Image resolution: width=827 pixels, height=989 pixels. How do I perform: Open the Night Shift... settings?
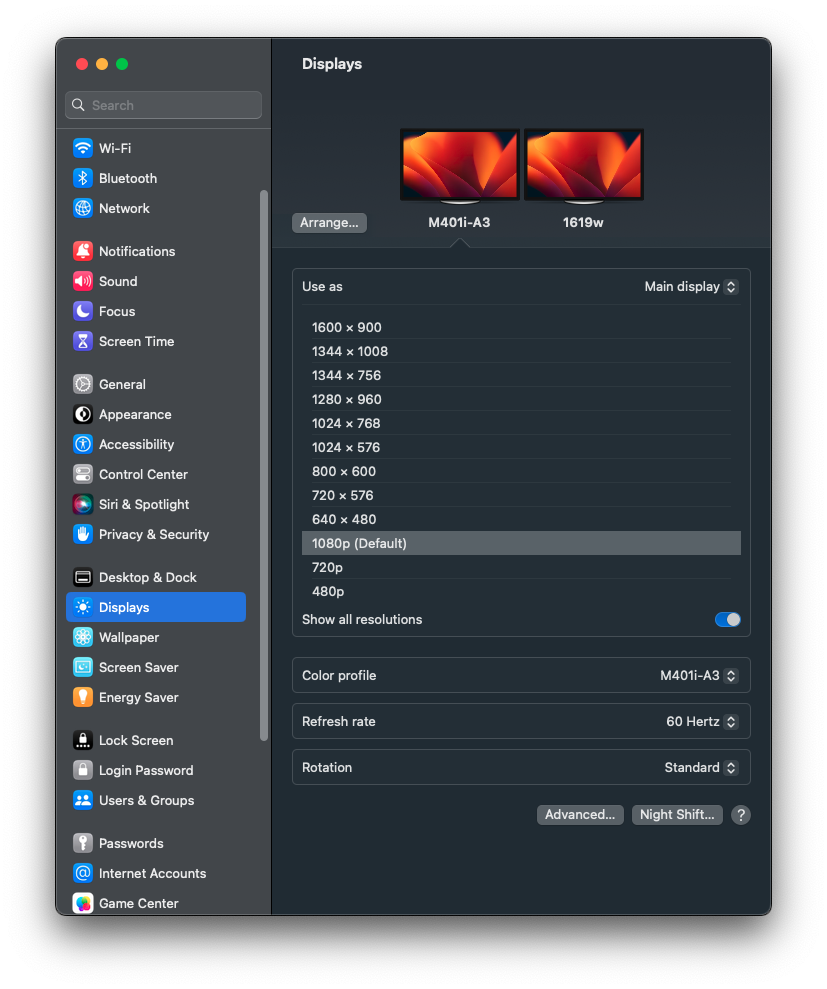[x=677, y=815]
